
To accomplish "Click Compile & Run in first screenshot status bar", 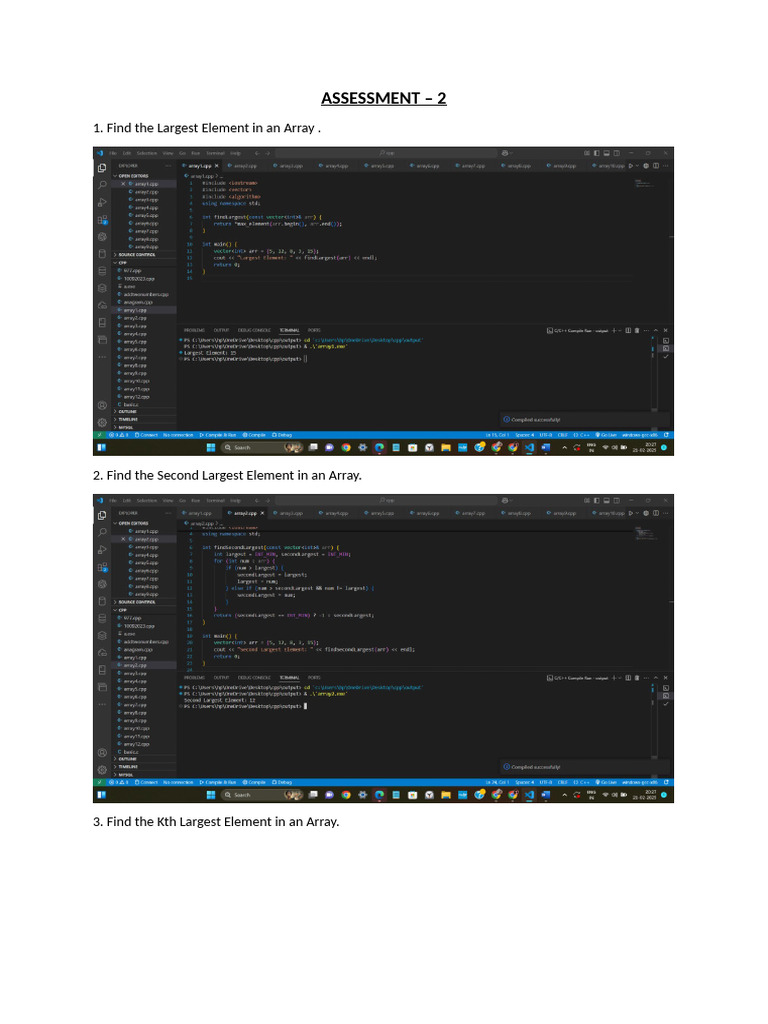I will (218, 435).
